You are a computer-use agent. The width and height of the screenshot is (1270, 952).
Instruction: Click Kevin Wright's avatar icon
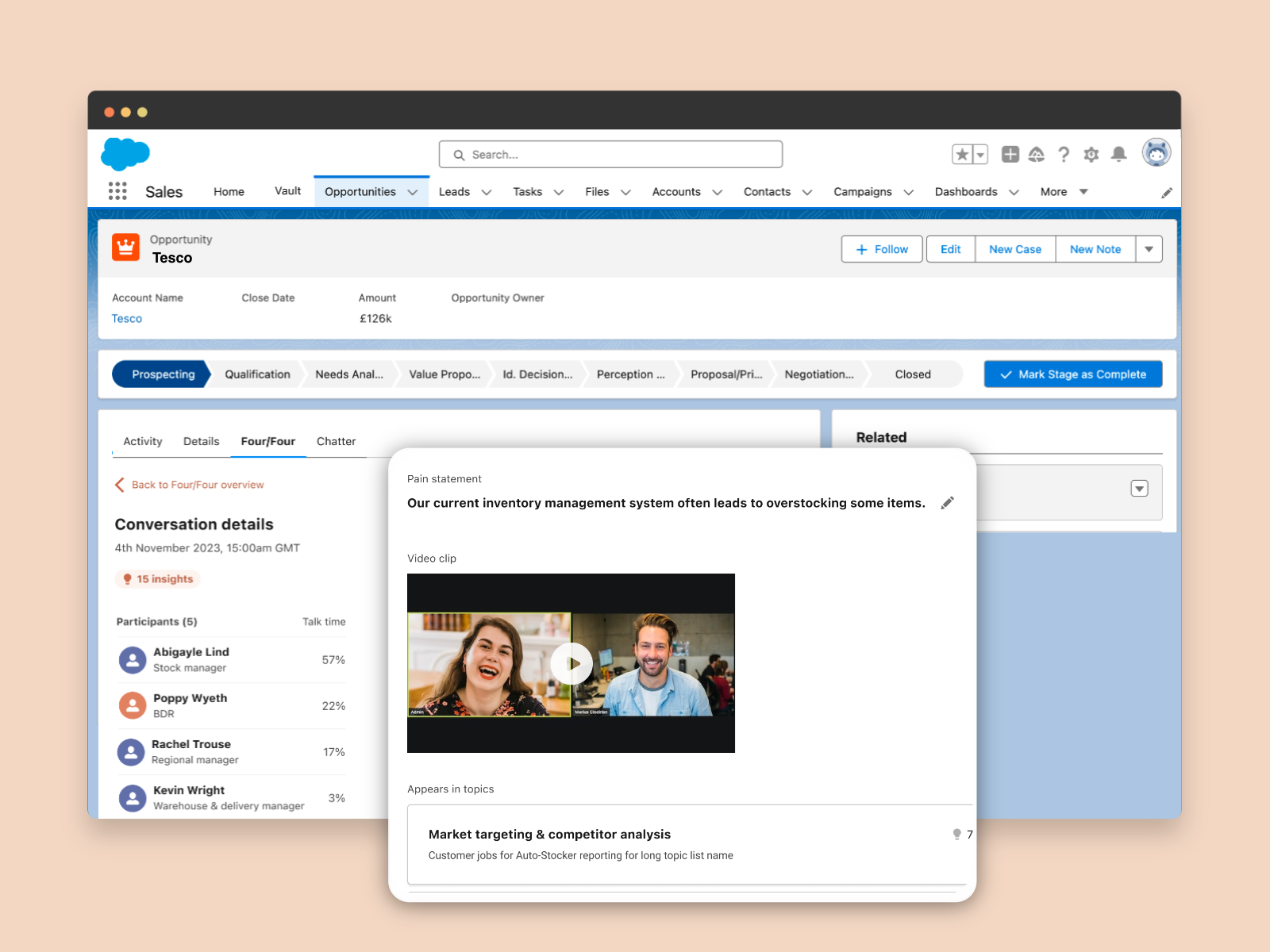133,798
